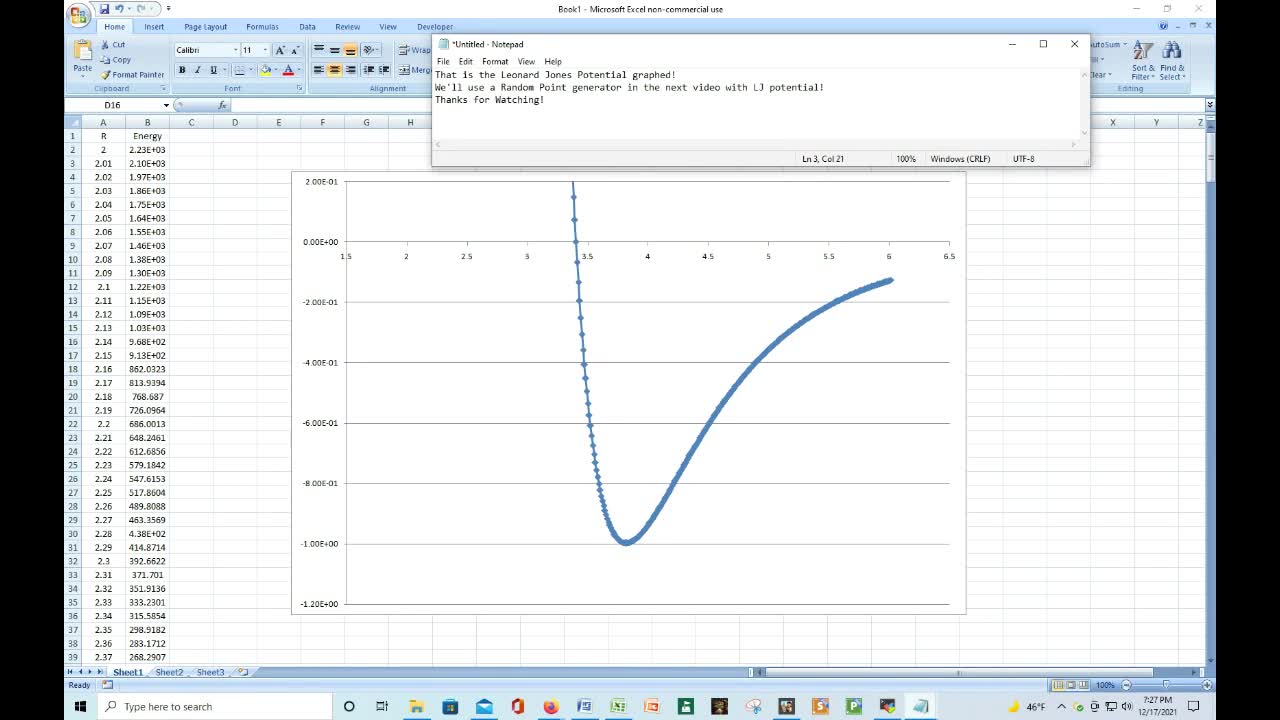Toggle Bold formatting
The height and width of the screenshot is (720, 1280).
coord(182,70)
